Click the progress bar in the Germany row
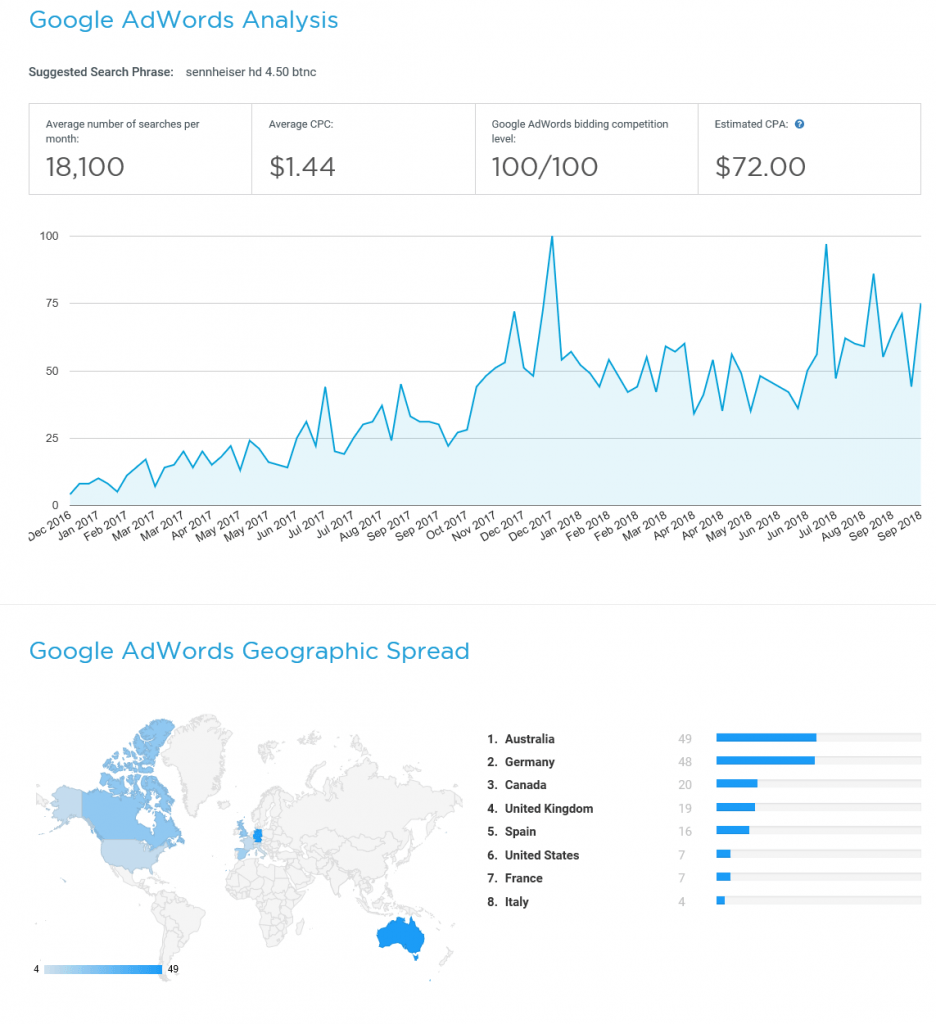This screenshot has width=936, height=1024. click(818, 761)
